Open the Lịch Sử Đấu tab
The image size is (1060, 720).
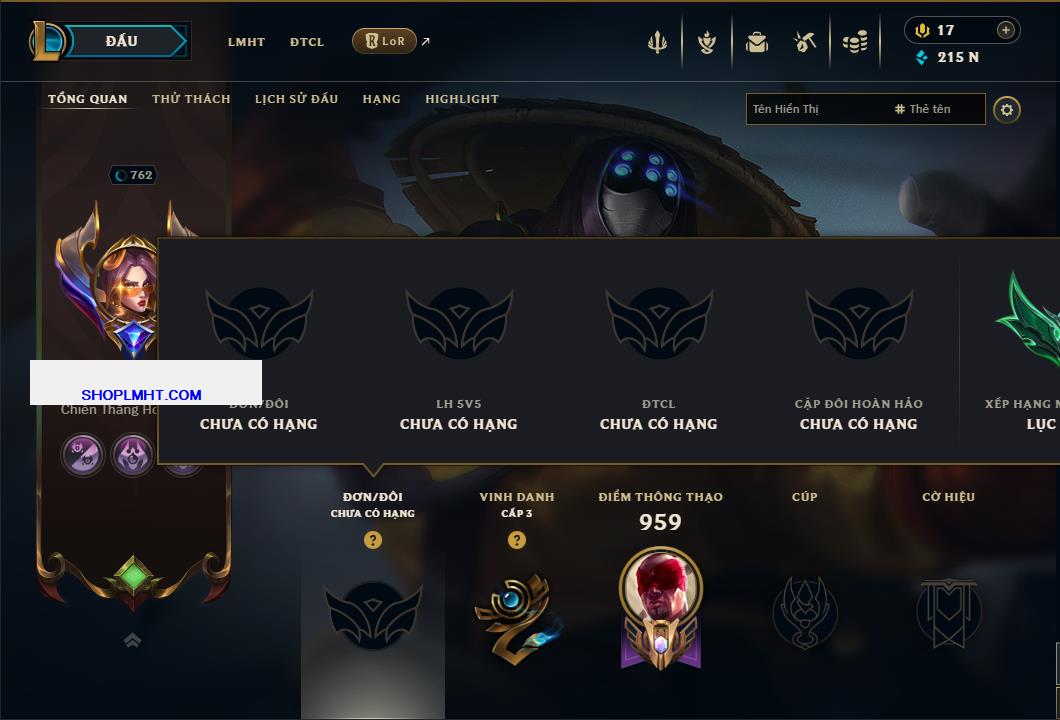296,99
